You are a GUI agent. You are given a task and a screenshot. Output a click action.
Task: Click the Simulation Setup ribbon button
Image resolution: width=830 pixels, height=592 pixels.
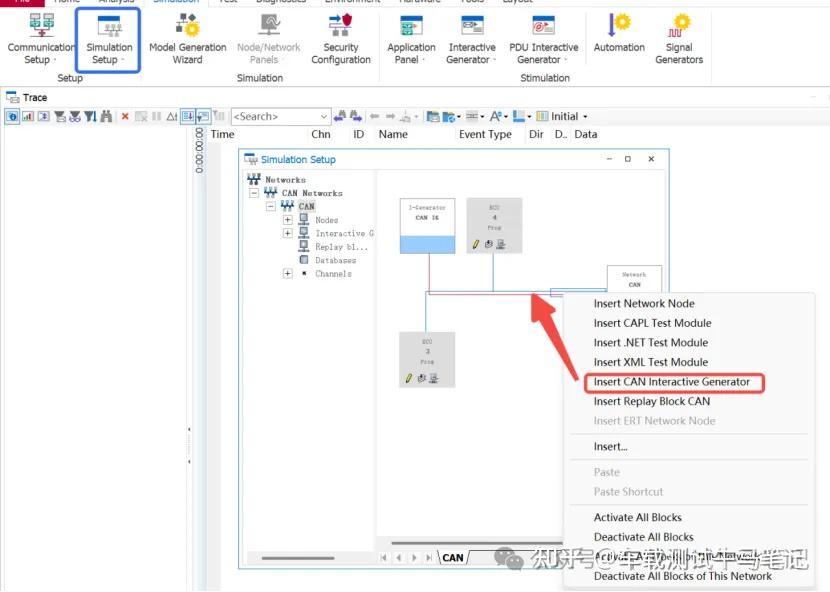(109, 40)
